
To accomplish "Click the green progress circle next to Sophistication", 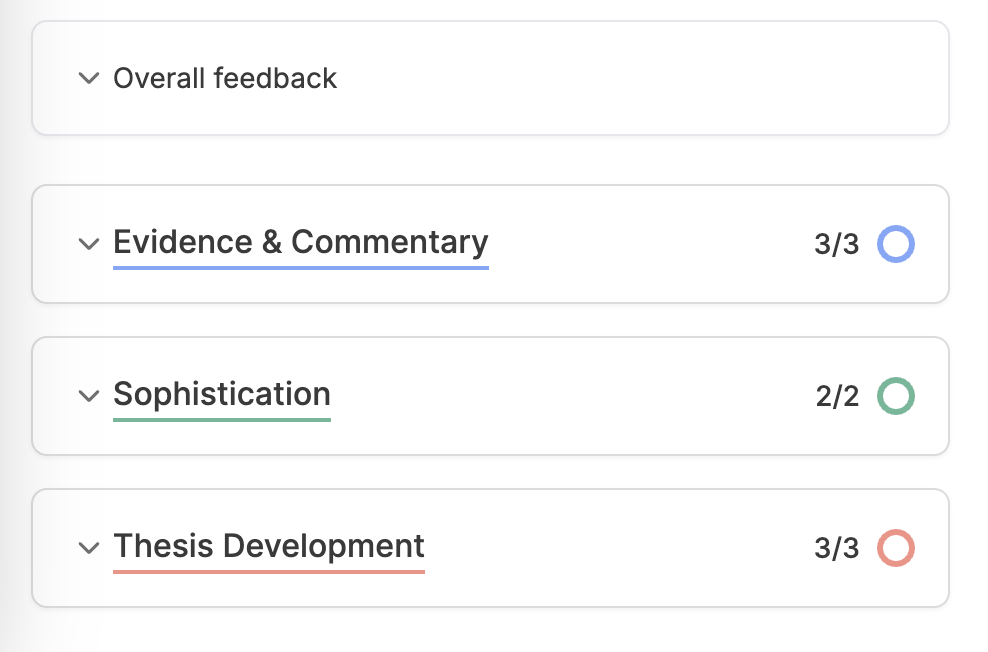I will [x=896, y=395].
